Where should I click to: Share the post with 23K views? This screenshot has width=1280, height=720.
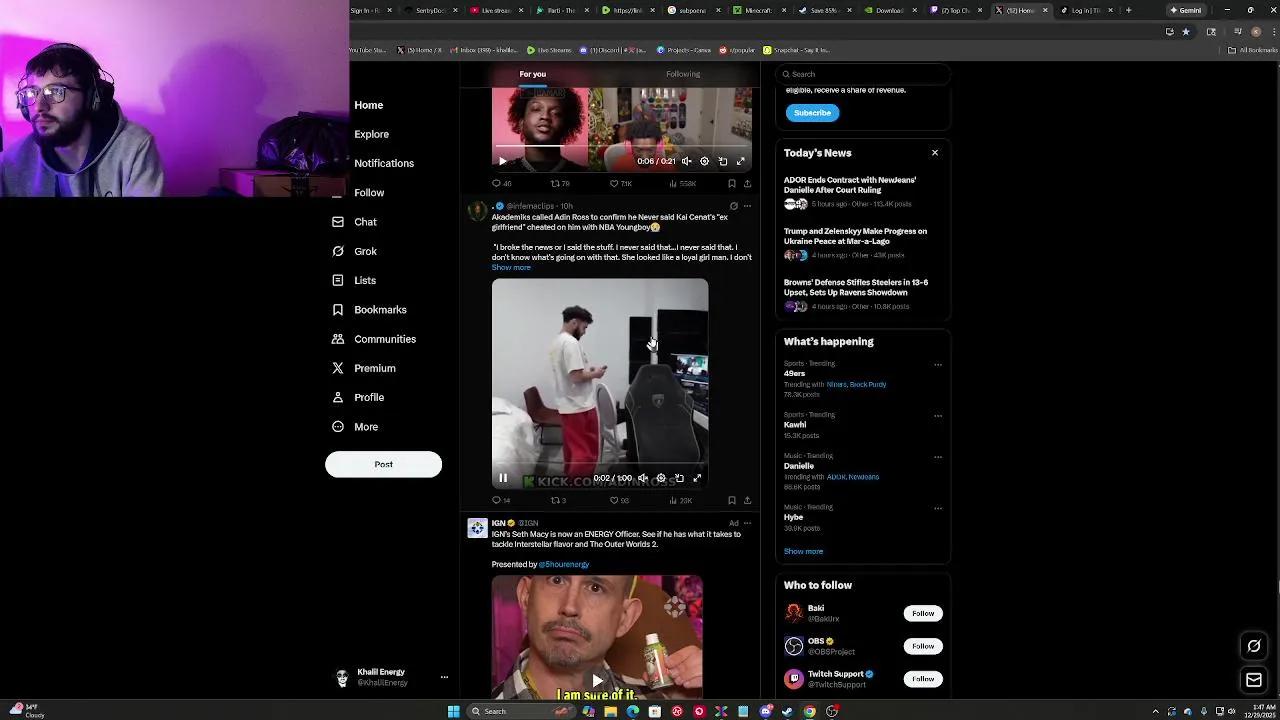pyautogui.click(x=747, y=500)
